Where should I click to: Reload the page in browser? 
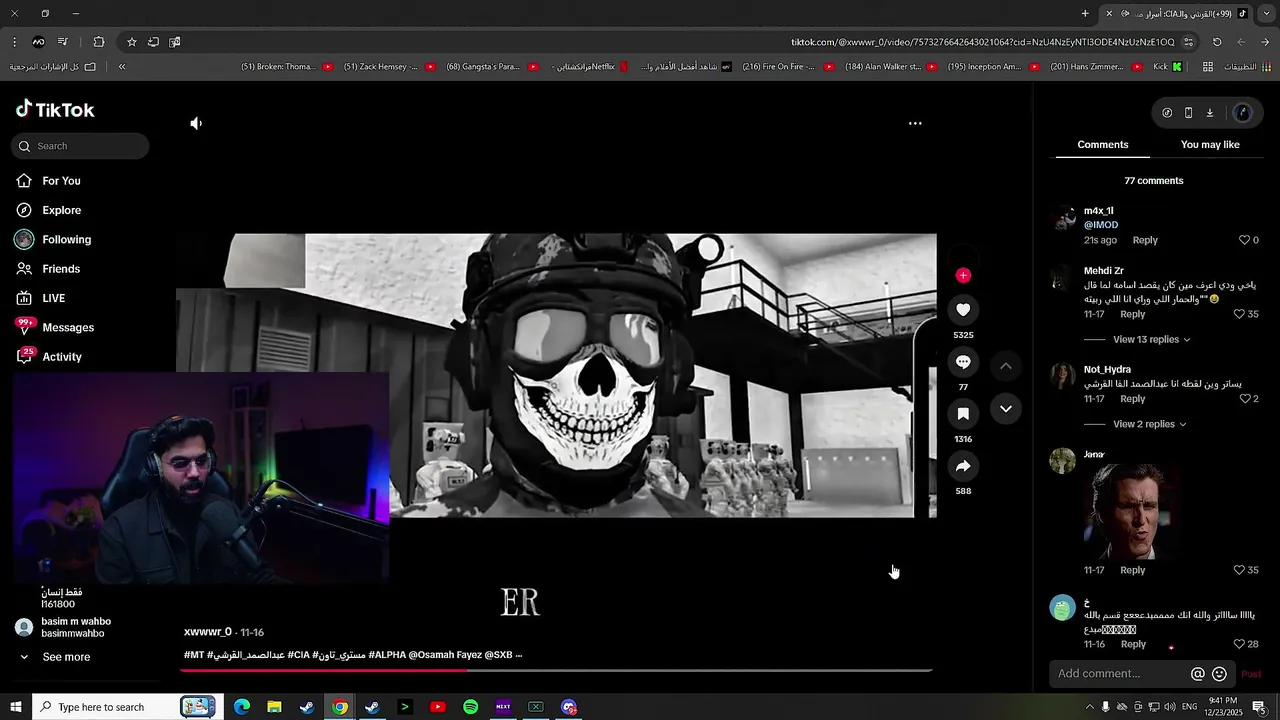pos(1217,42)
